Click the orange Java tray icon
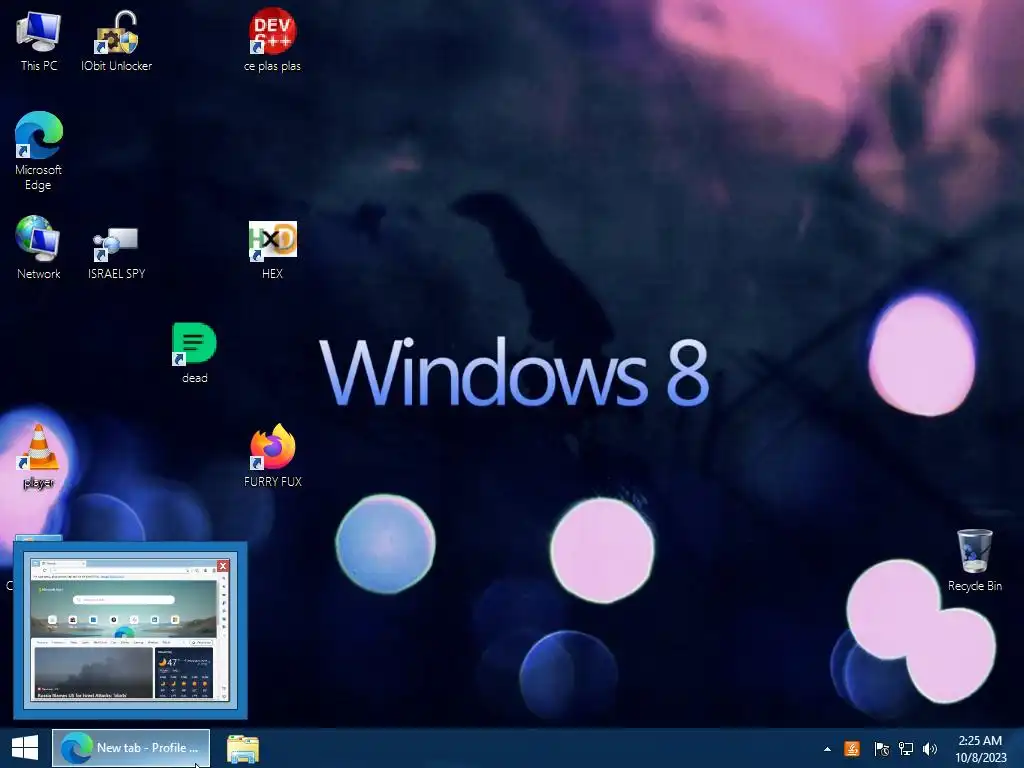Viewport: 1024px width, 768px height. tap(852, 748)
